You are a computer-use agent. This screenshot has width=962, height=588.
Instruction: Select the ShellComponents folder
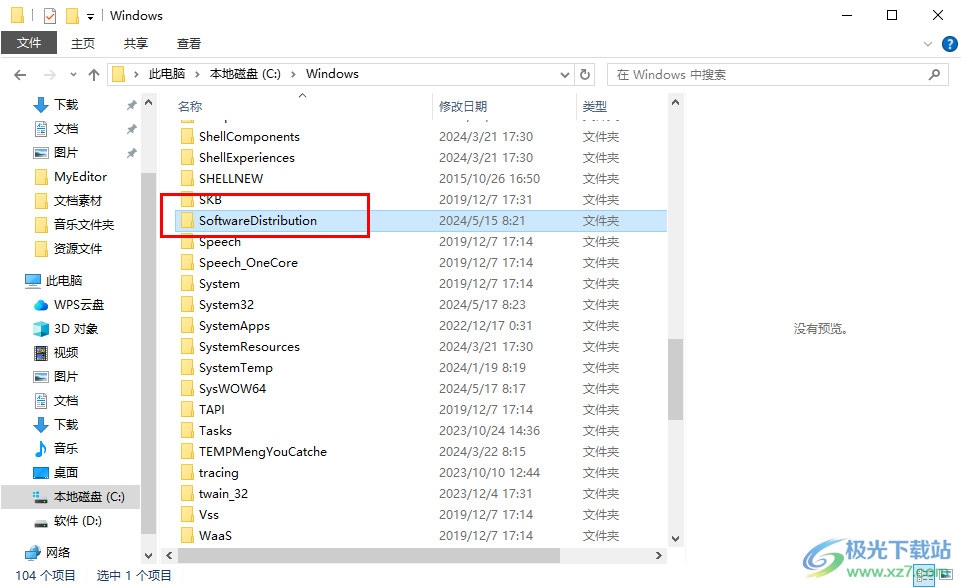[249, 137]
